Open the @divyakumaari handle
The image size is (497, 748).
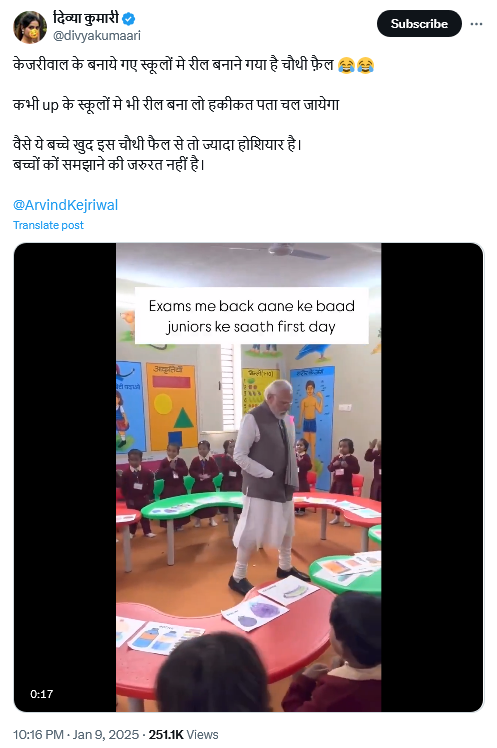click(97, 36)
